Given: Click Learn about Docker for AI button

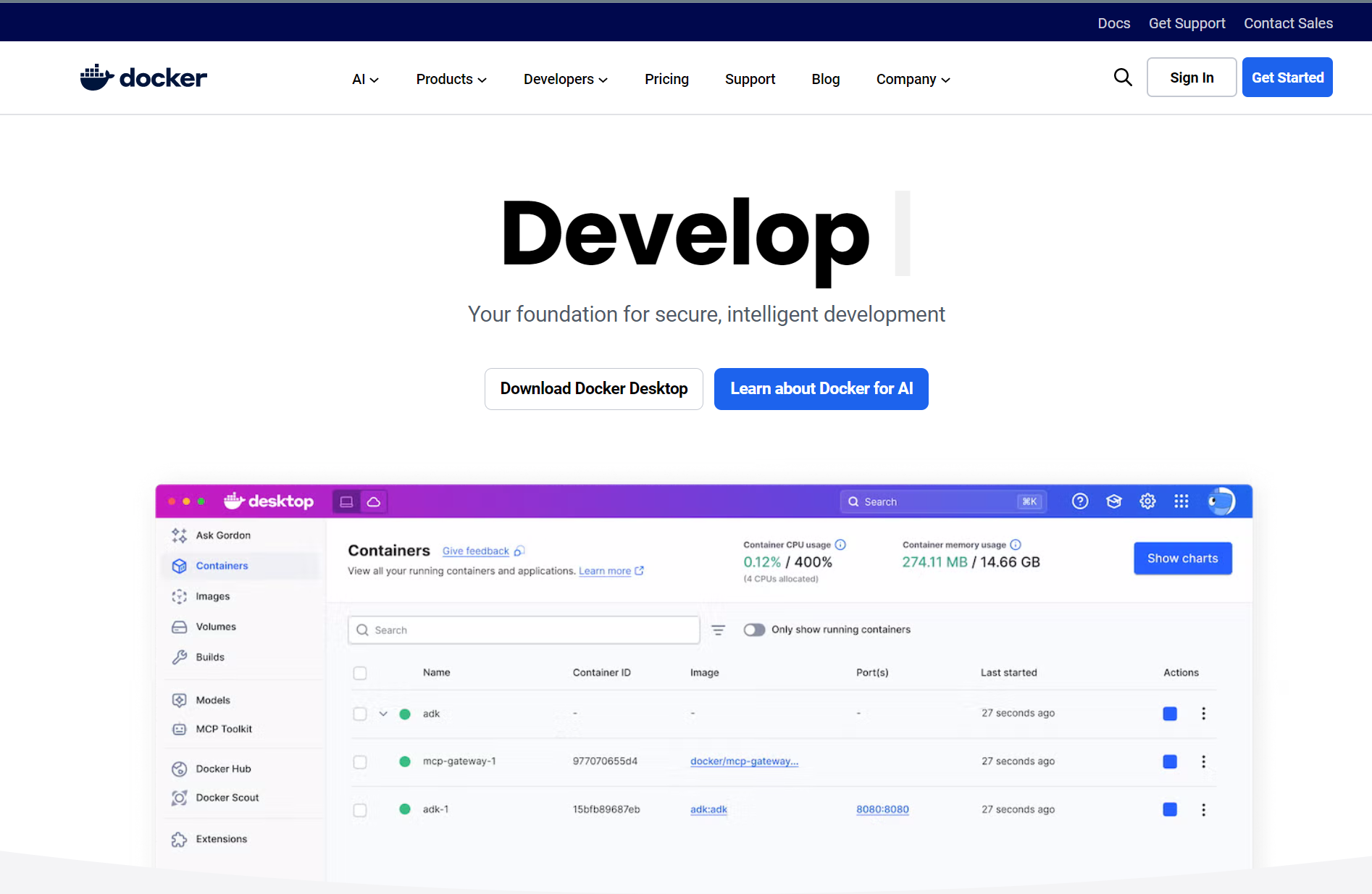Looking at the screenshot, I should click(x=821, y=389).
